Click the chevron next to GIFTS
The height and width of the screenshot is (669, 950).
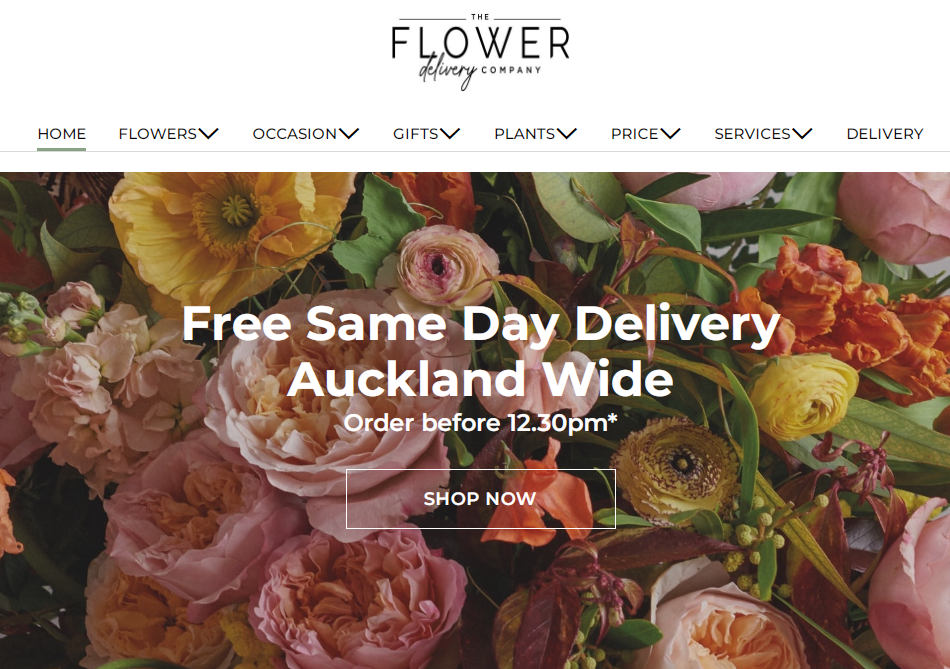tap(450, 134)
